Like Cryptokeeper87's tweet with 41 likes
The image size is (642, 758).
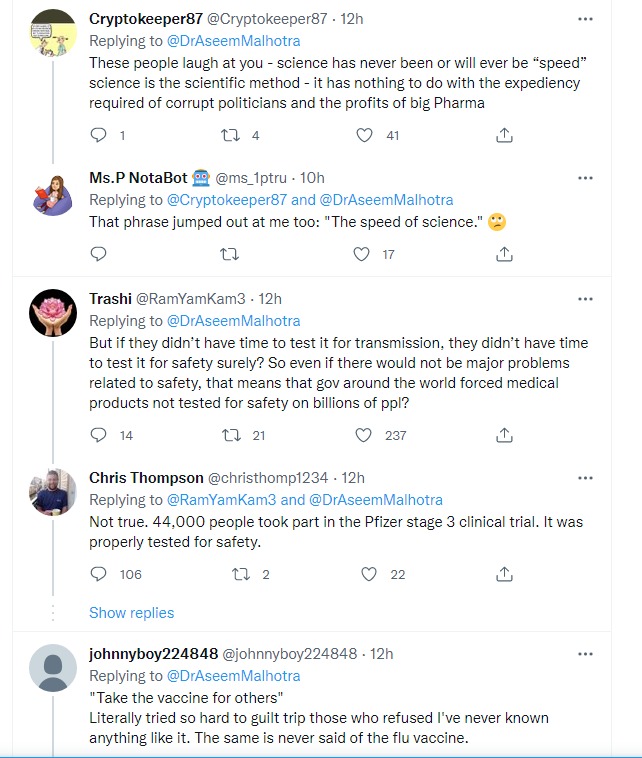pyautogui.click(x=366, y=135)
